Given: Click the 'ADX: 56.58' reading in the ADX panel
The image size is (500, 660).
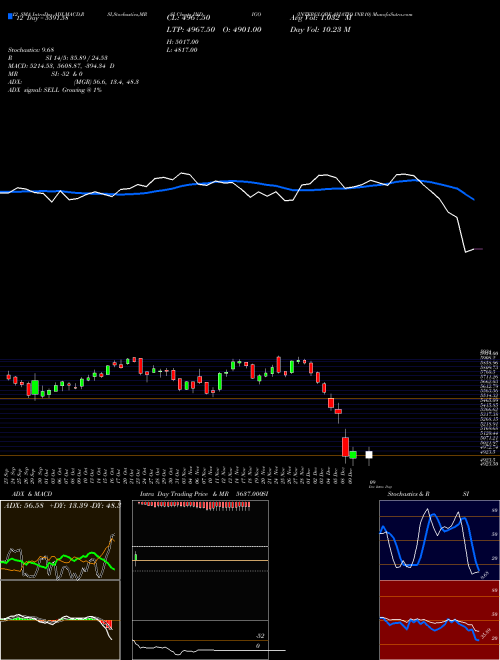Looking at the screenshot, I should pos(24,505).
